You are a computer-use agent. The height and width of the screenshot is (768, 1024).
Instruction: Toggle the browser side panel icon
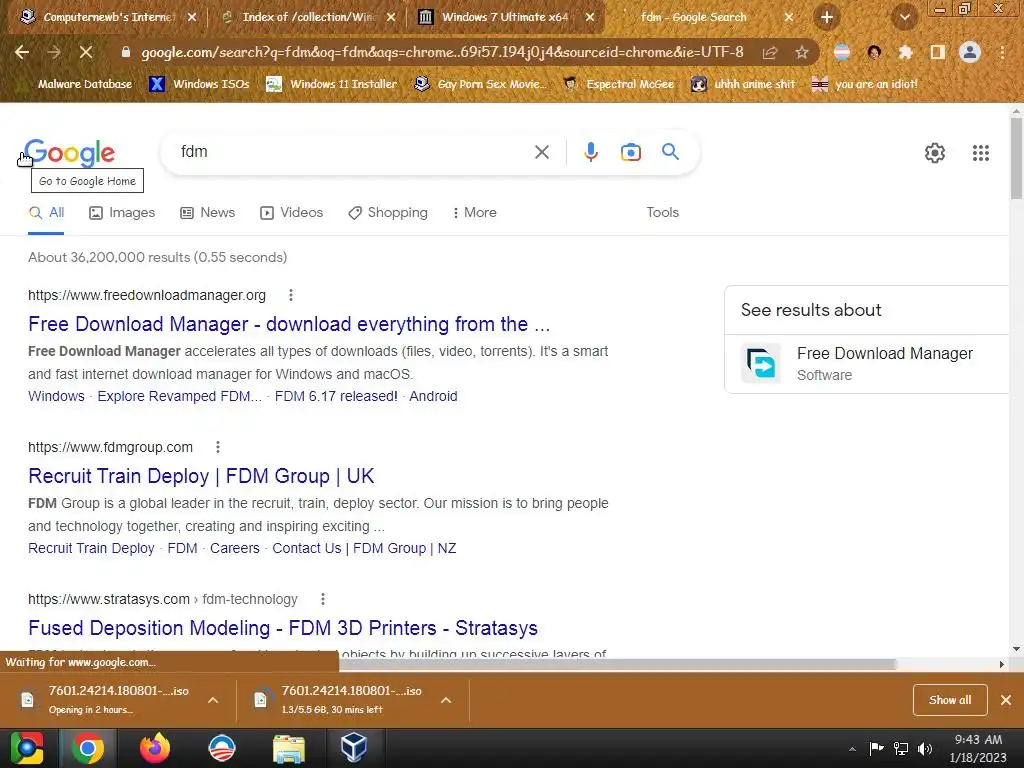click(937, 52)
